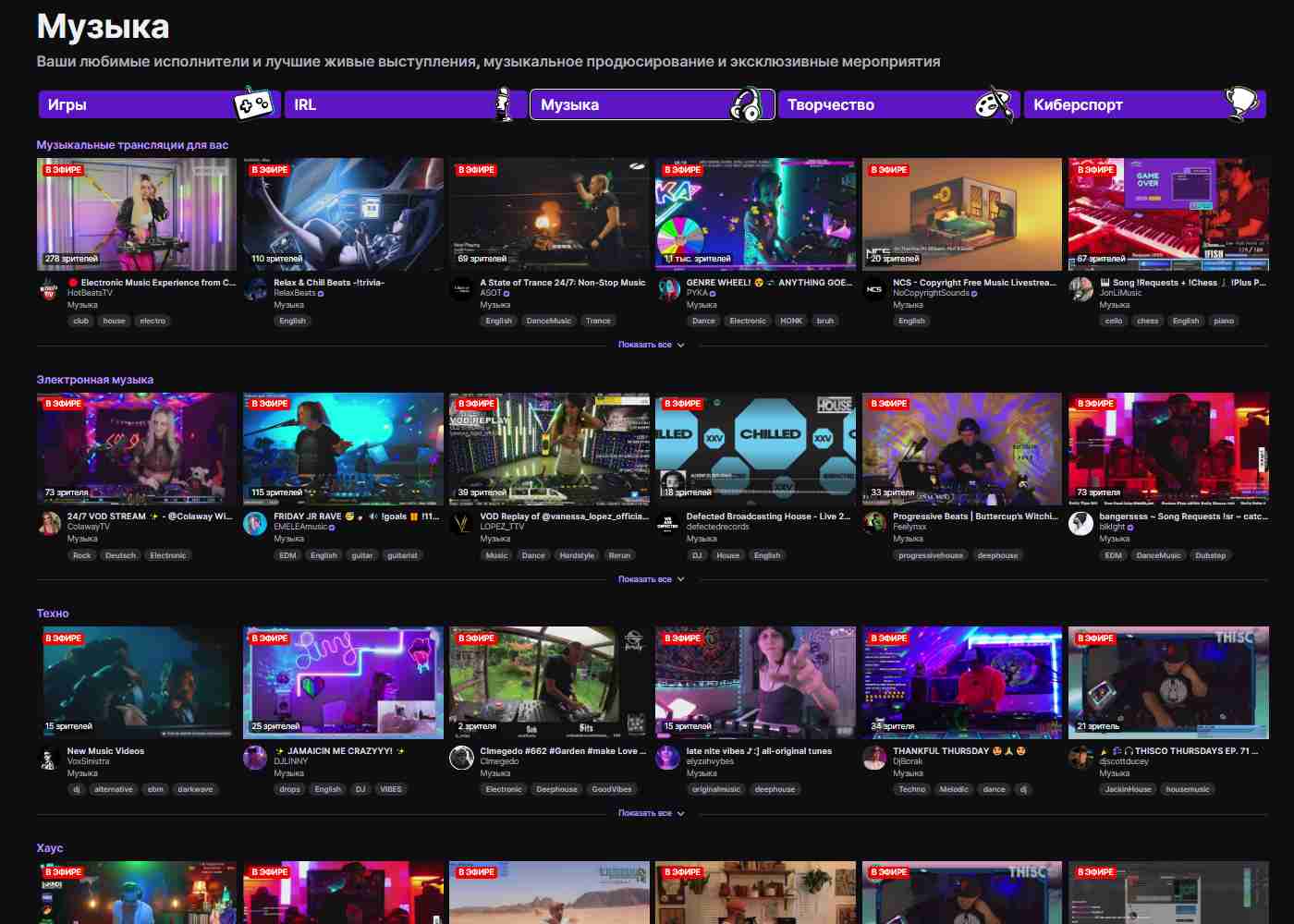Open HotBeatsTV channel avatar
The width and height of the screenshot is (1294, 924).
click(x=49, y=289)
